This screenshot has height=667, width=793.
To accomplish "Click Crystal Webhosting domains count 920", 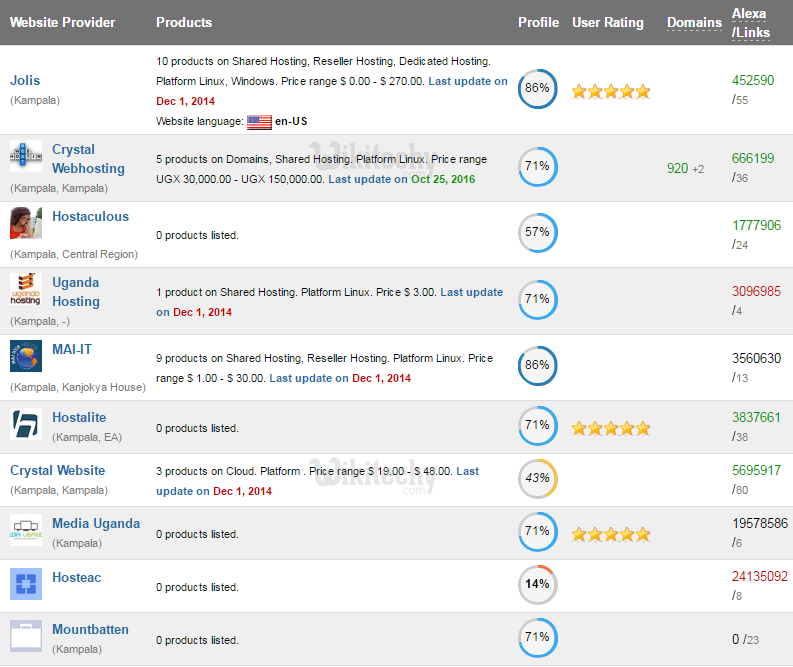I will point(678,168).
